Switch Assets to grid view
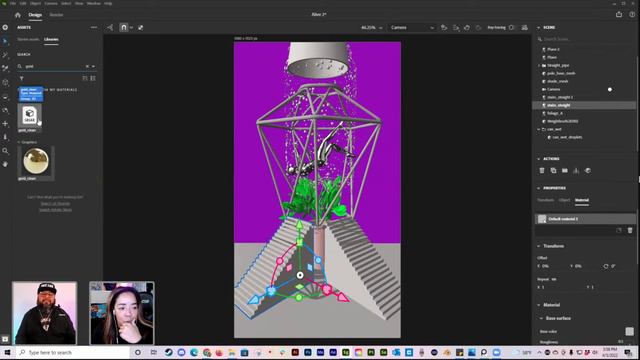Viewport: 640px width, 360px height. coord(93,78)
